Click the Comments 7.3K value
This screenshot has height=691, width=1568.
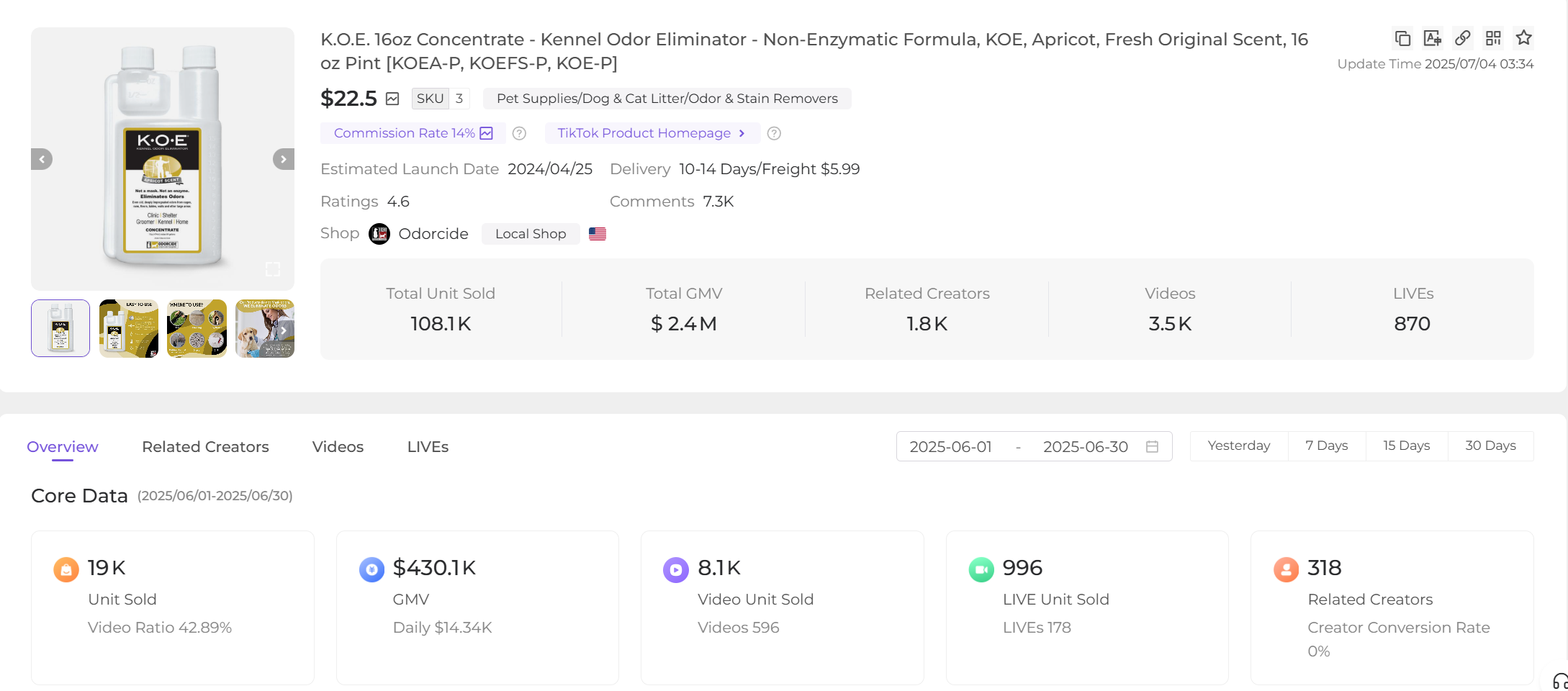pos(718,202)
